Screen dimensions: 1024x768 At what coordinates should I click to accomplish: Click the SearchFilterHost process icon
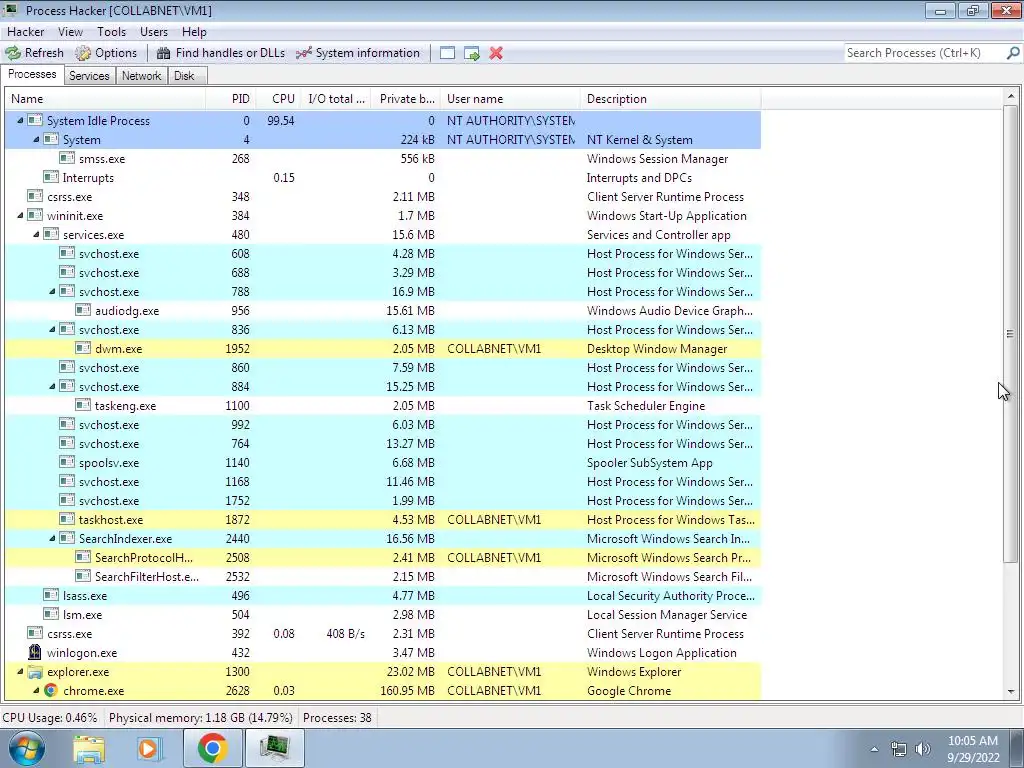pos(83,576)
